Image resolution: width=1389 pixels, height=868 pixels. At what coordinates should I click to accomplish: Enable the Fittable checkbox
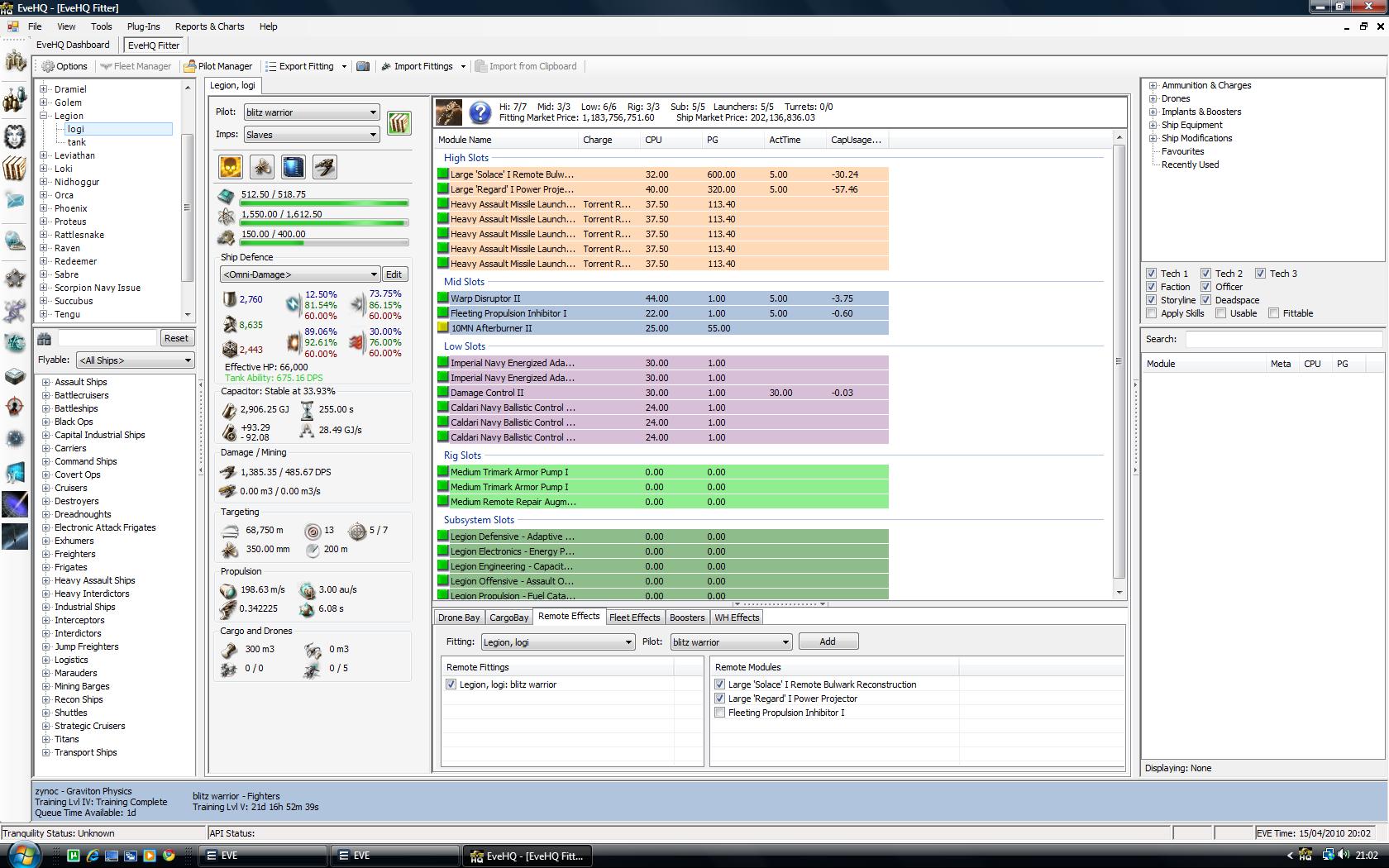[1274, 313]
